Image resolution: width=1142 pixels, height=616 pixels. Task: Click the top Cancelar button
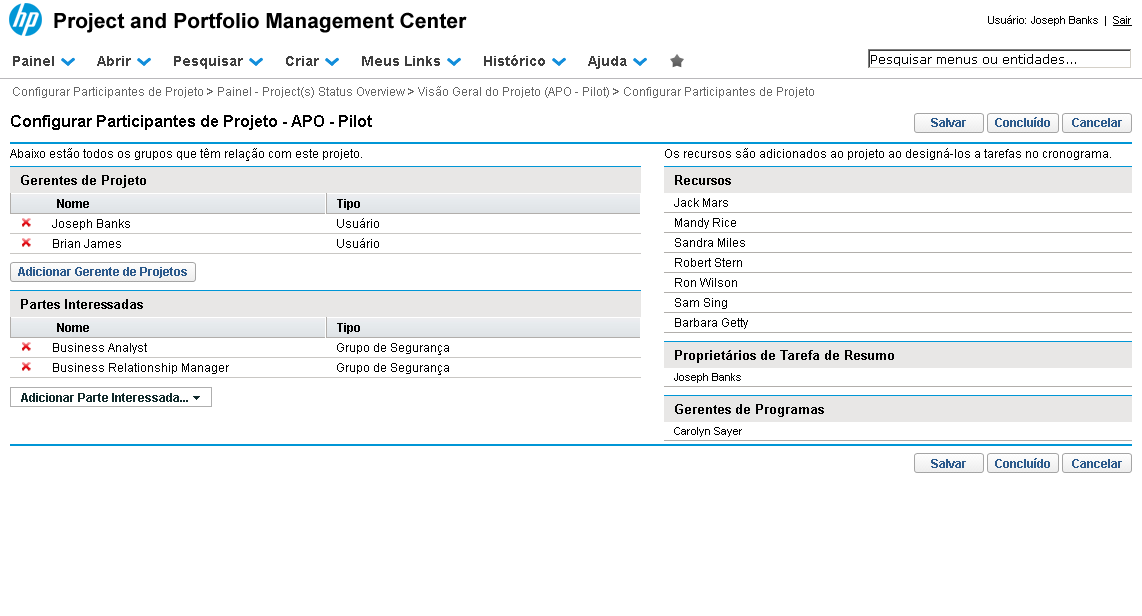(x=1096, y=123)
